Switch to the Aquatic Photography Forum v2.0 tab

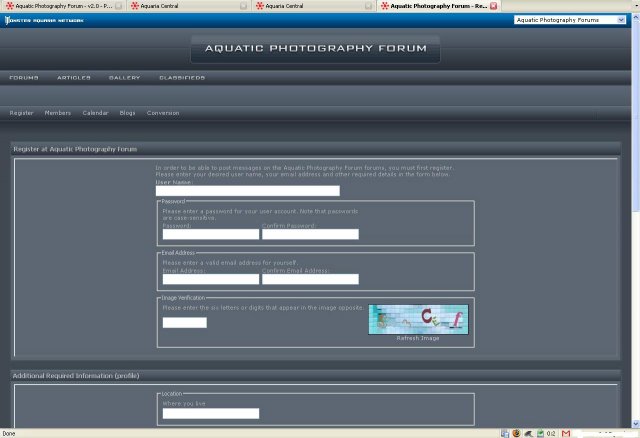[x=60, y=6]
